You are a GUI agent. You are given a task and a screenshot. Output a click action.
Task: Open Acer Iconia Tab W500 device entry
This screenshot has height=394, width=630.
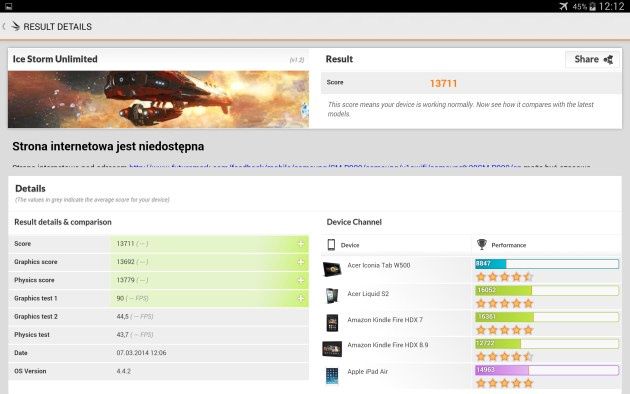click(x=378, y=265)
